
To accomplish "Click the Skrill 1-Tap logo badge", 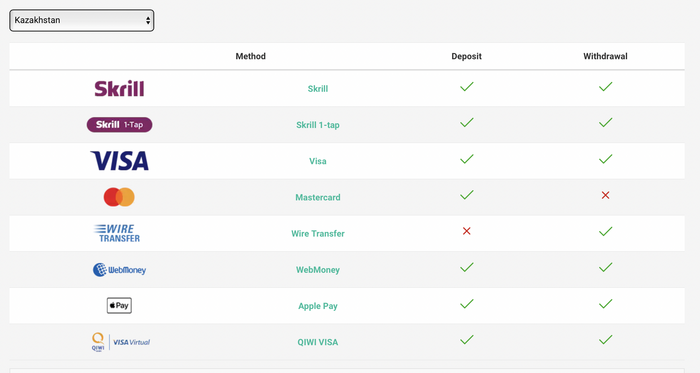I will coord(119,124).
